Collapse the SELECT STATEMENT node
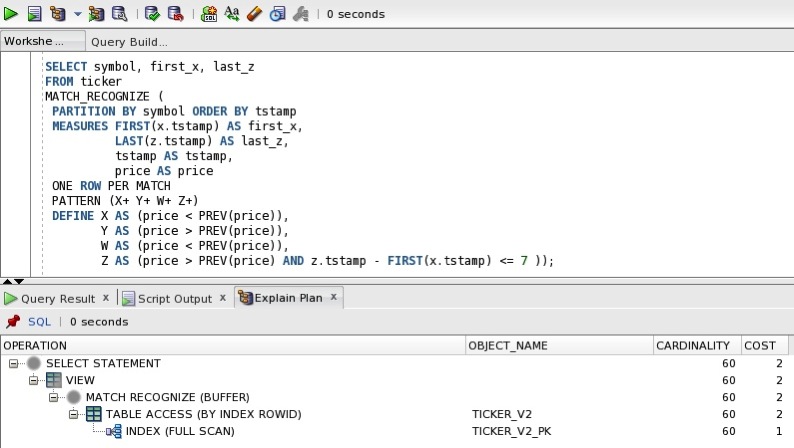The width and height of the screenshot is (794, 448). click(x=14, y=363)
